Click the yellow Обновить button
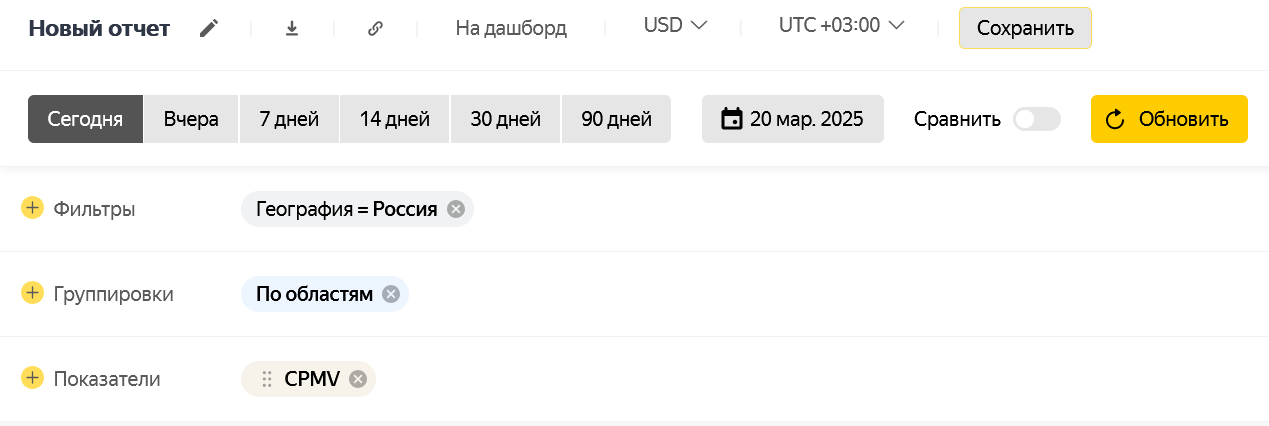The image size is (1269, 426). (1168, 120)
